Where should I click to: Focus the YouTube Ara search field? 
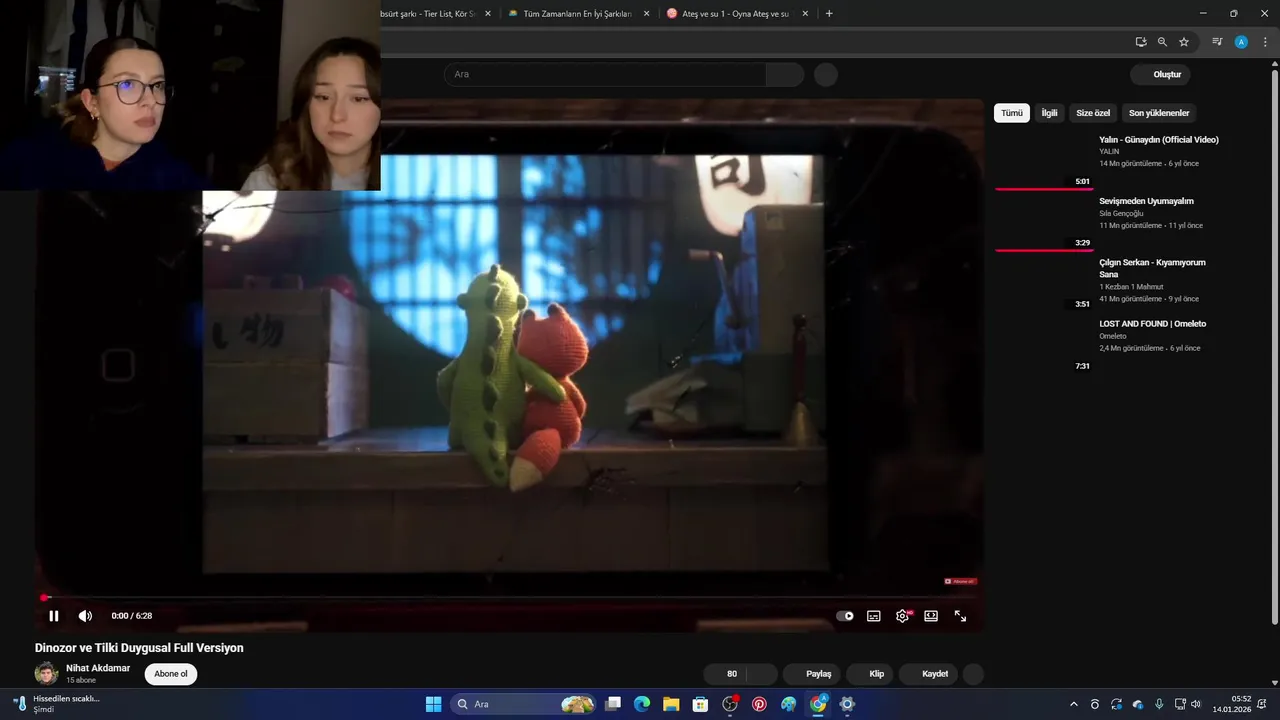[x=605, y=74]
